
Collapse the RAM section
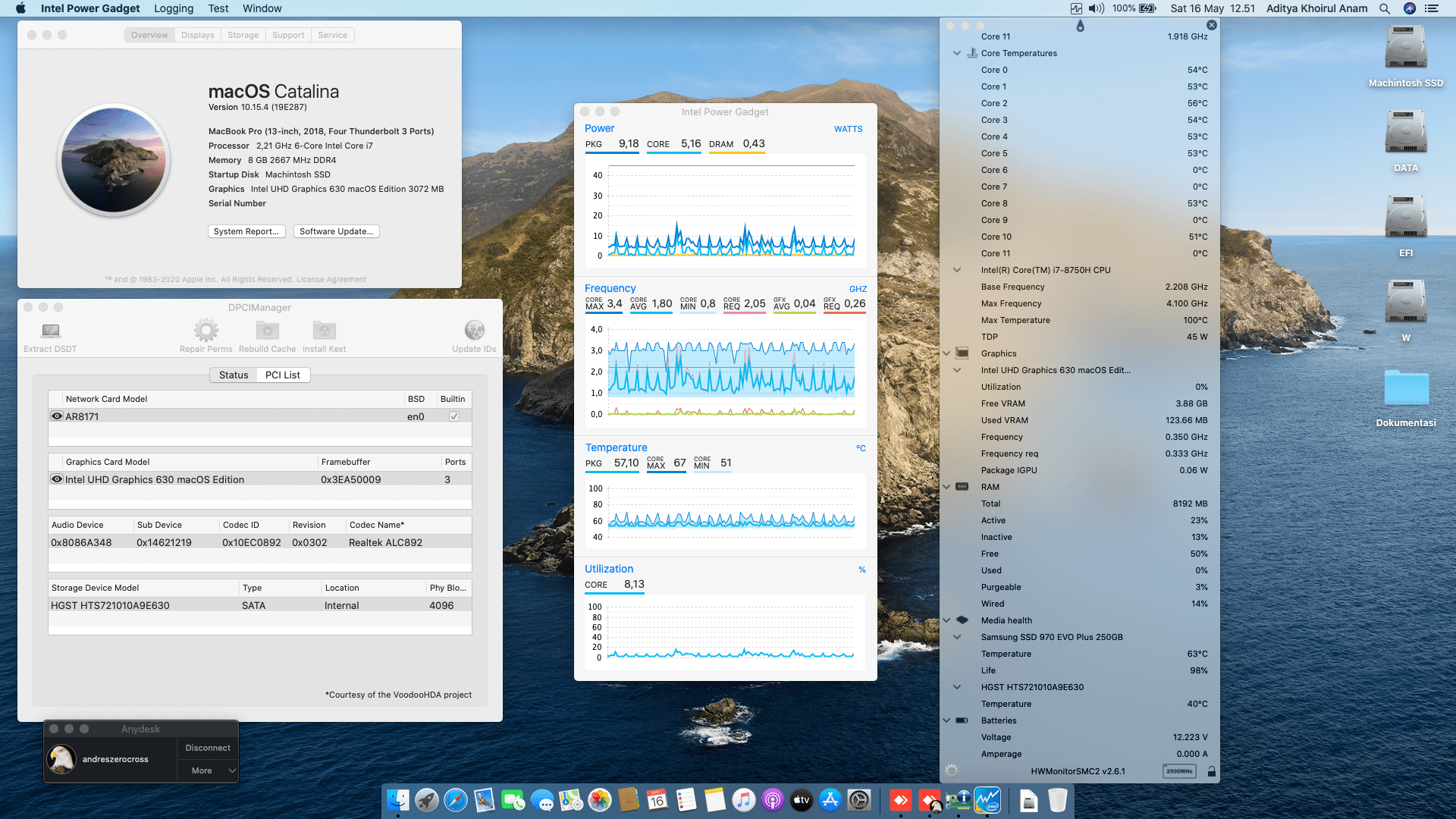point(946,487)
